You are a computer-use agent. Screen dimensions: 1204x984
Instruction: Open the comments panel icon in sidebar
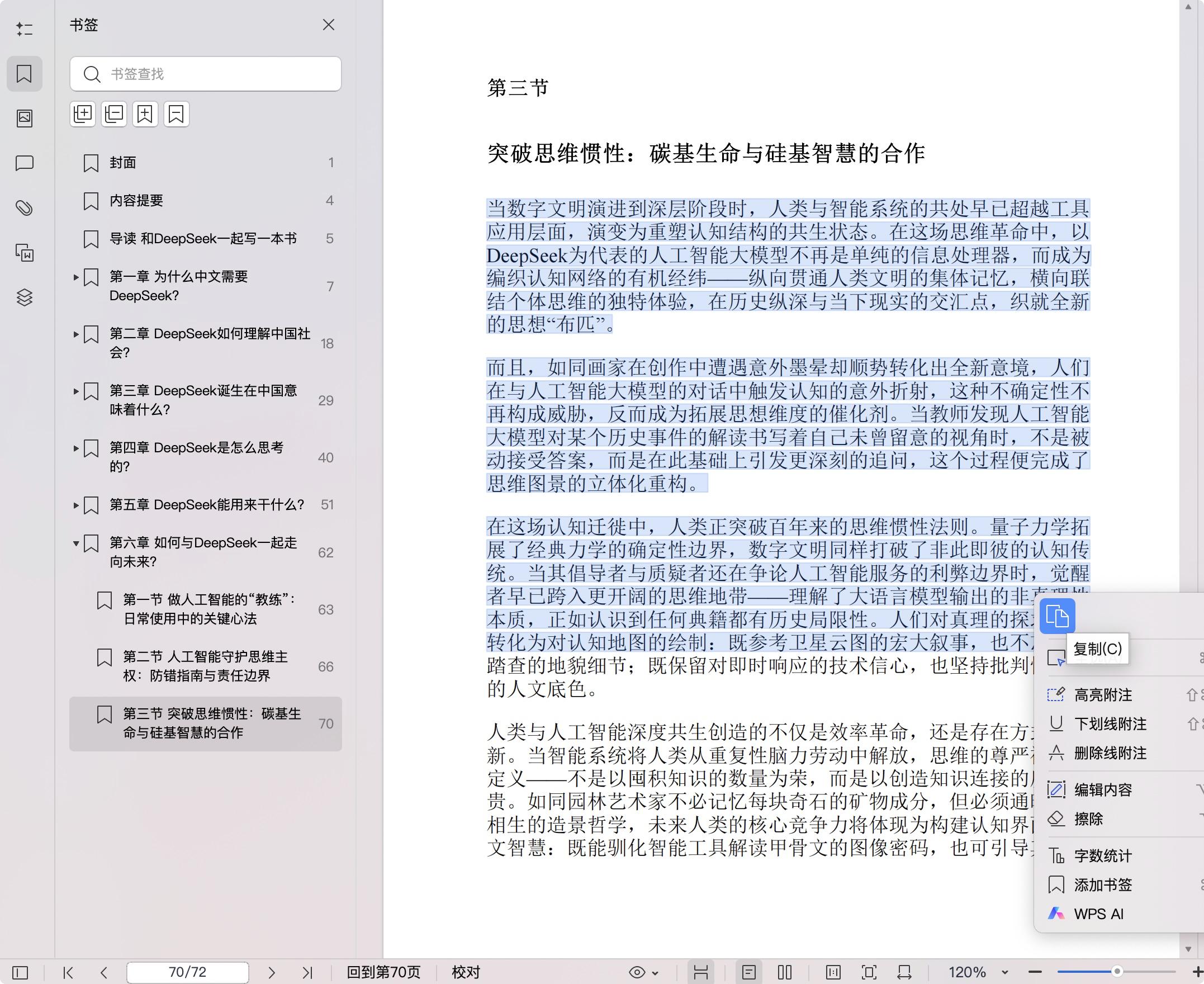tap(25, 163)
